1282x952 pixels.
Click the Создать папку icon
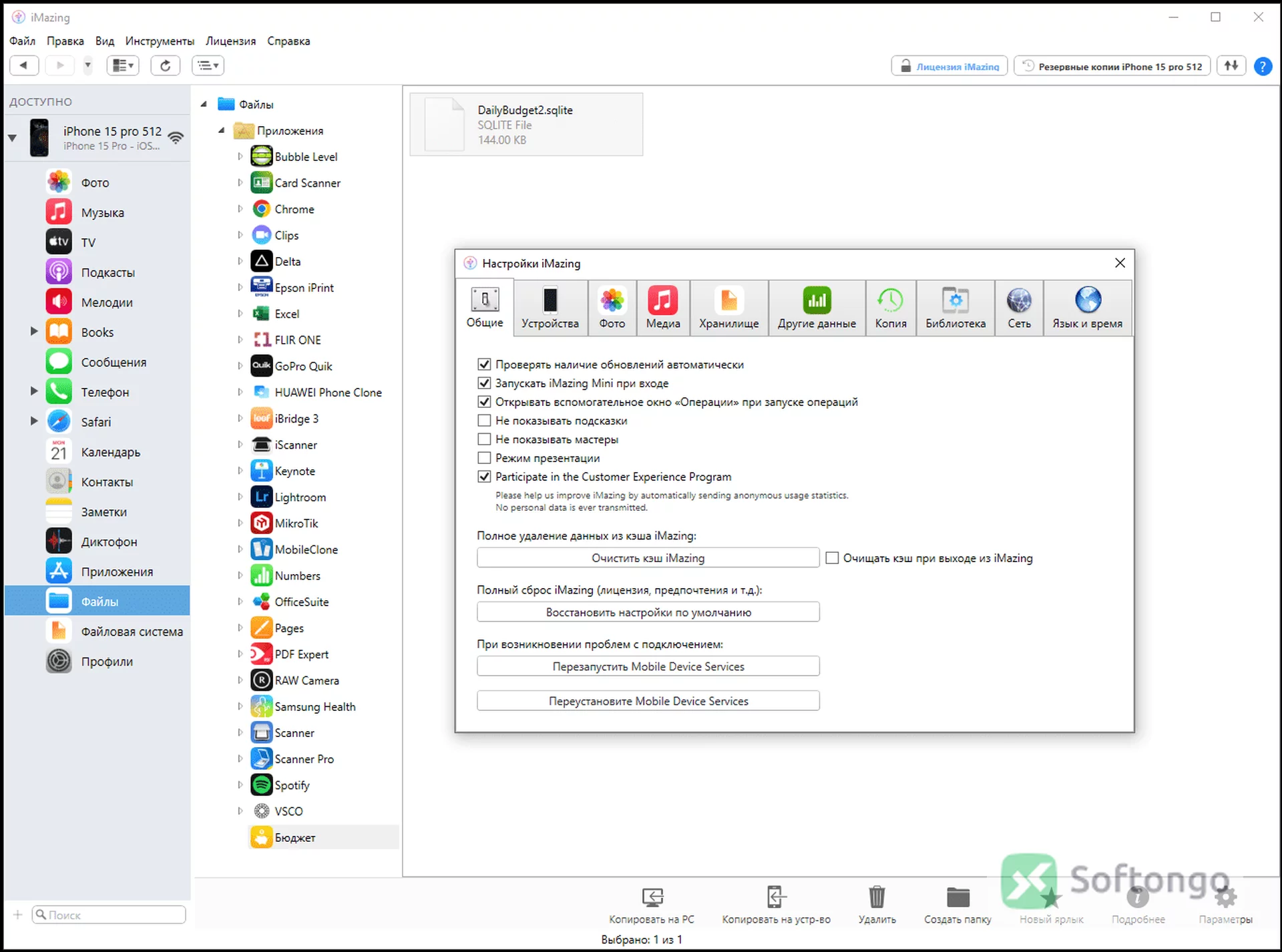pos(957,897)
